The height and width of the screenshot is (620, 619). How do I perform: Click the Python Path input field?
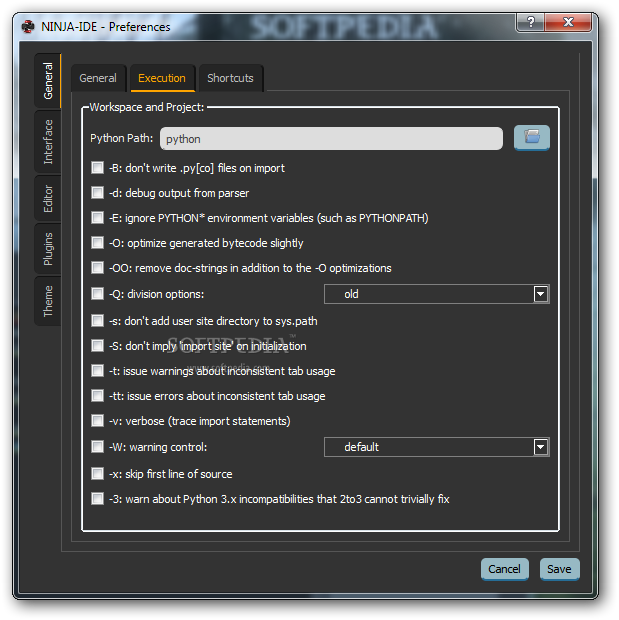[331, 138]
